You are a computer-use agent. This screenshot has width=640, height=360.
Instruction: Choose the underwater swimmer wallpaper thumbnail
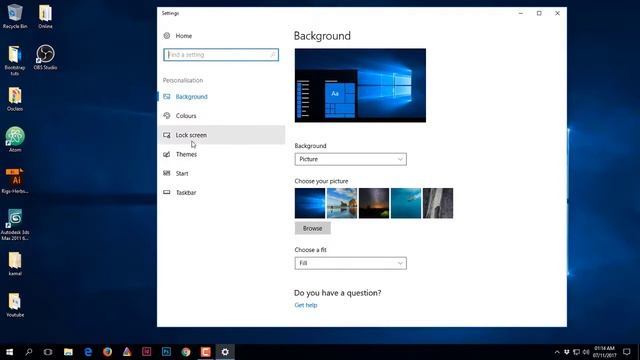coord(406,203)
